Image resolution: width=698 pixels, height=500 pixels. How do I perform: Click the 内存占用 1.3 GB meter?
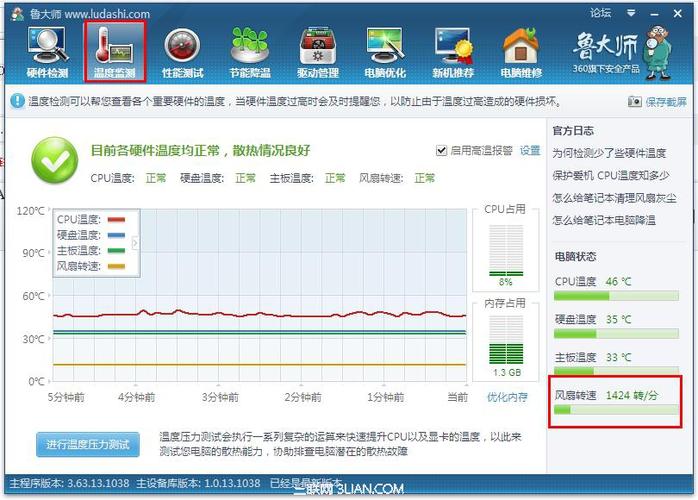pos(506,340)
